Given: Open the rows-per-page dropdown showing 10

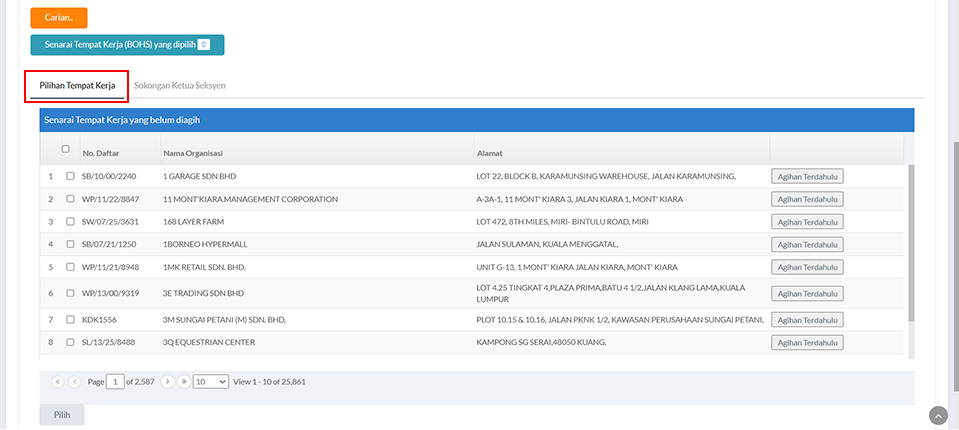Looking at the screenshot, I should (x=211, y=382).
